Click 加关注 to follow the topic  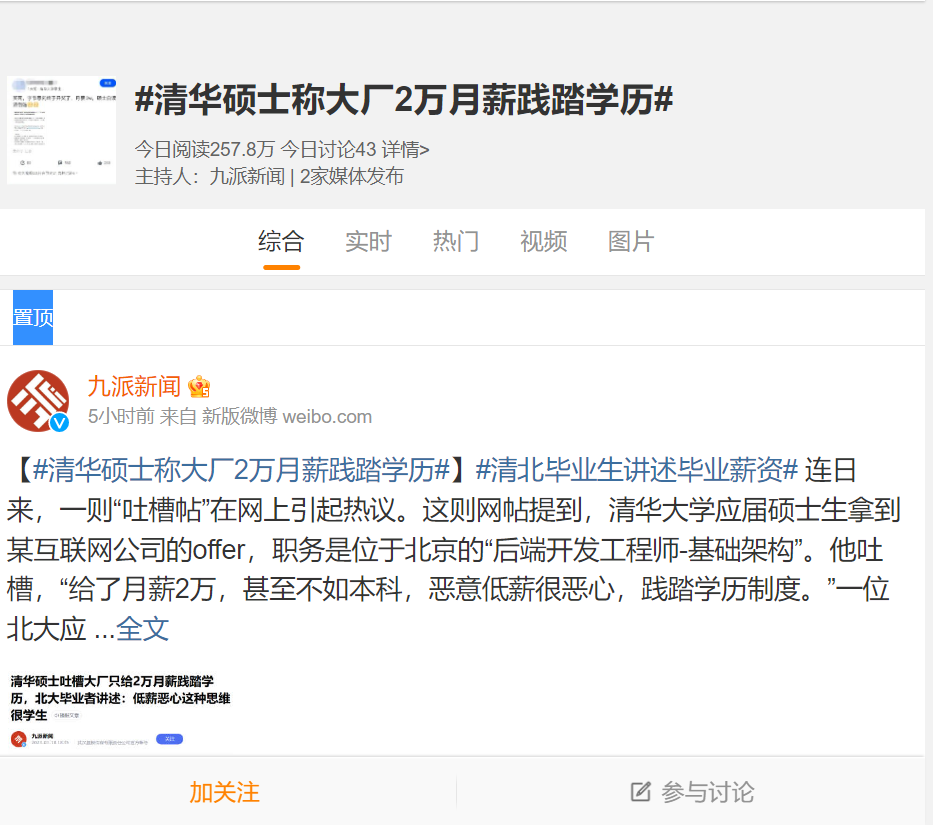click(x=224, y=792)
